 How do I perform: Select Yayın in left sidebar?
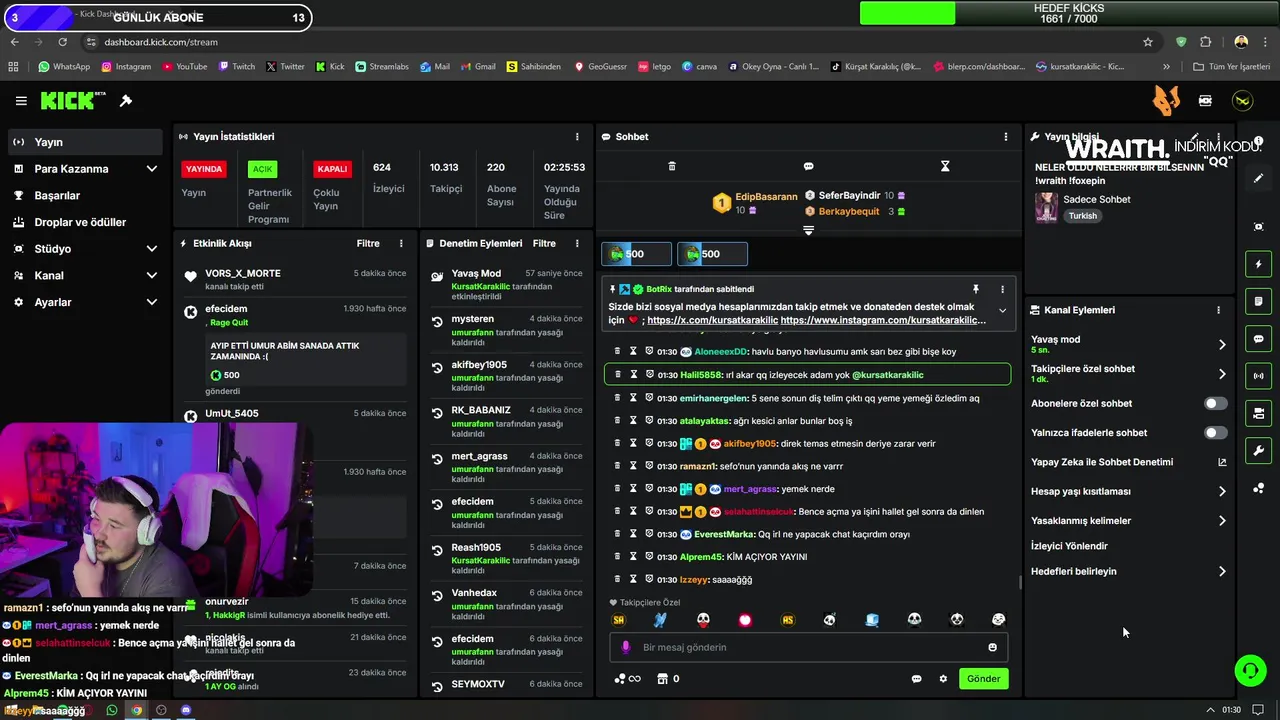(x=85, y=142)
